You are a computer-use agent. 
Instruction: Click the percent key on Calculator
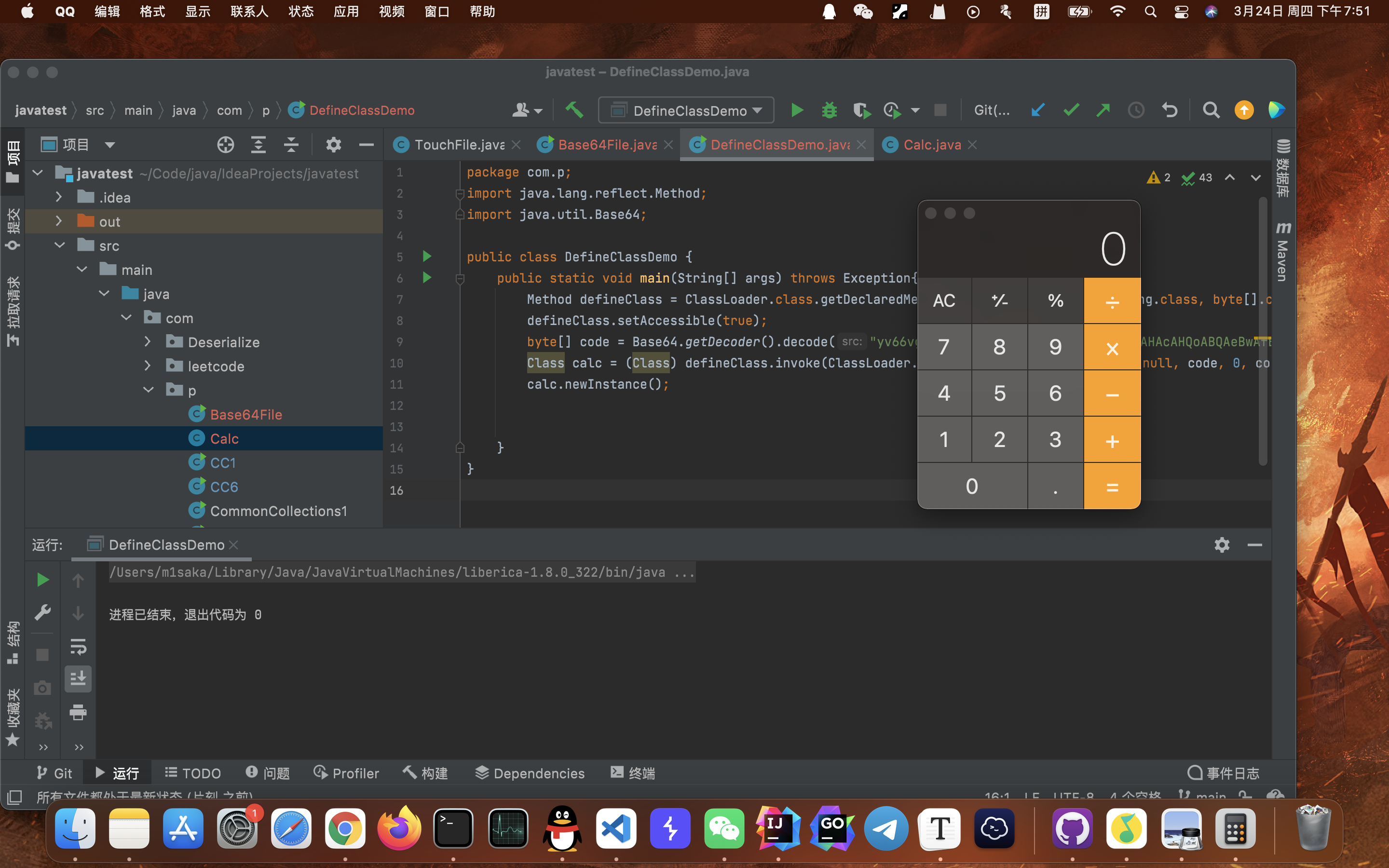coord(1056,301)
